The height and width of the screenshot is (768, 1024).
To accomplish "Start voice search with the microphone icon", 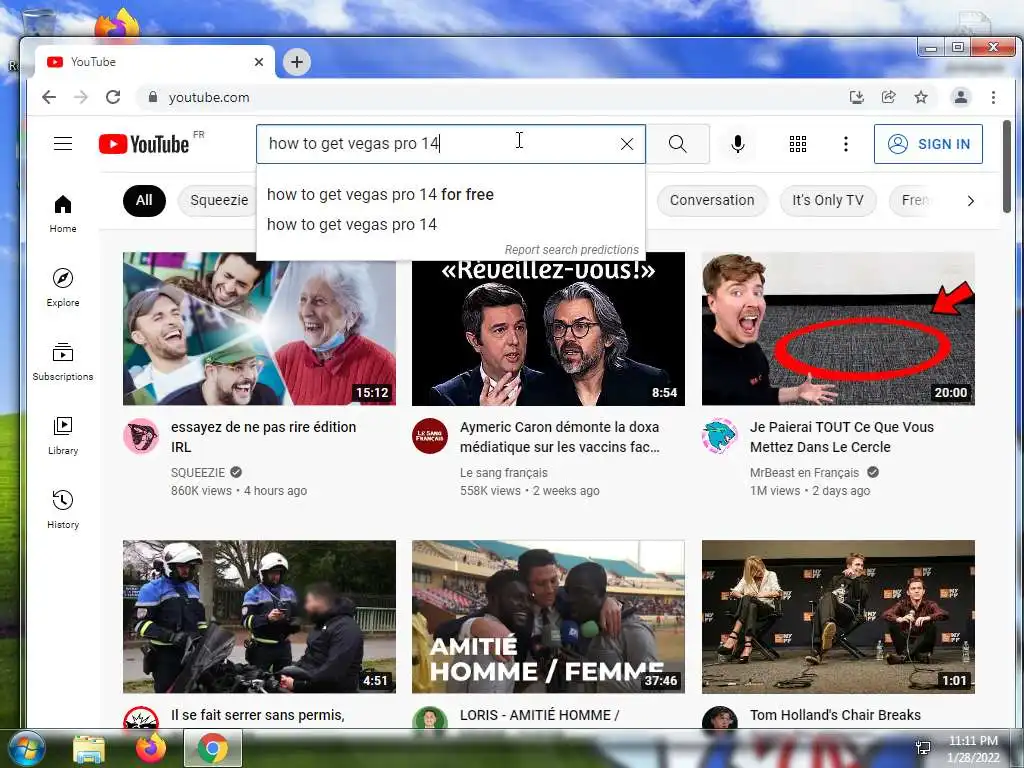I will (x=738, y=144).
